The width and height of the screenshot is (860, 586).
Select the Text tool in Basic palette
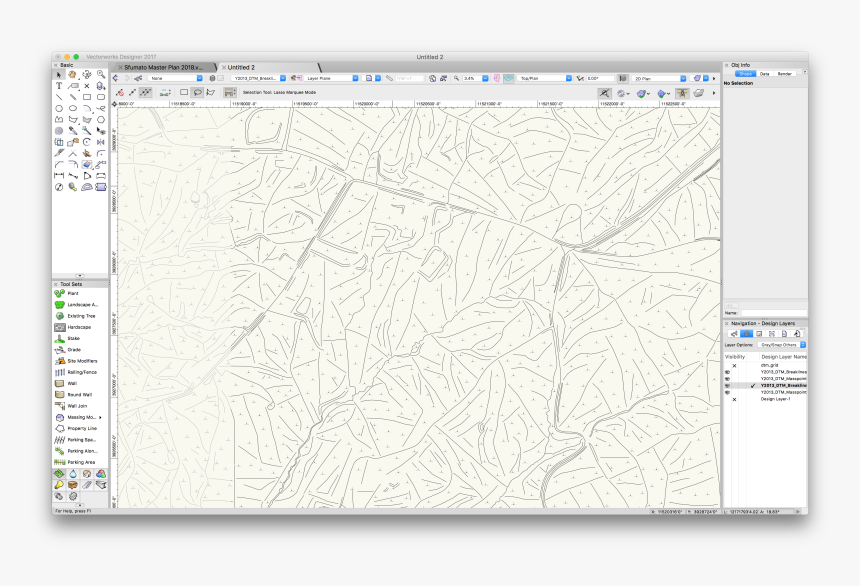(58, 86)
